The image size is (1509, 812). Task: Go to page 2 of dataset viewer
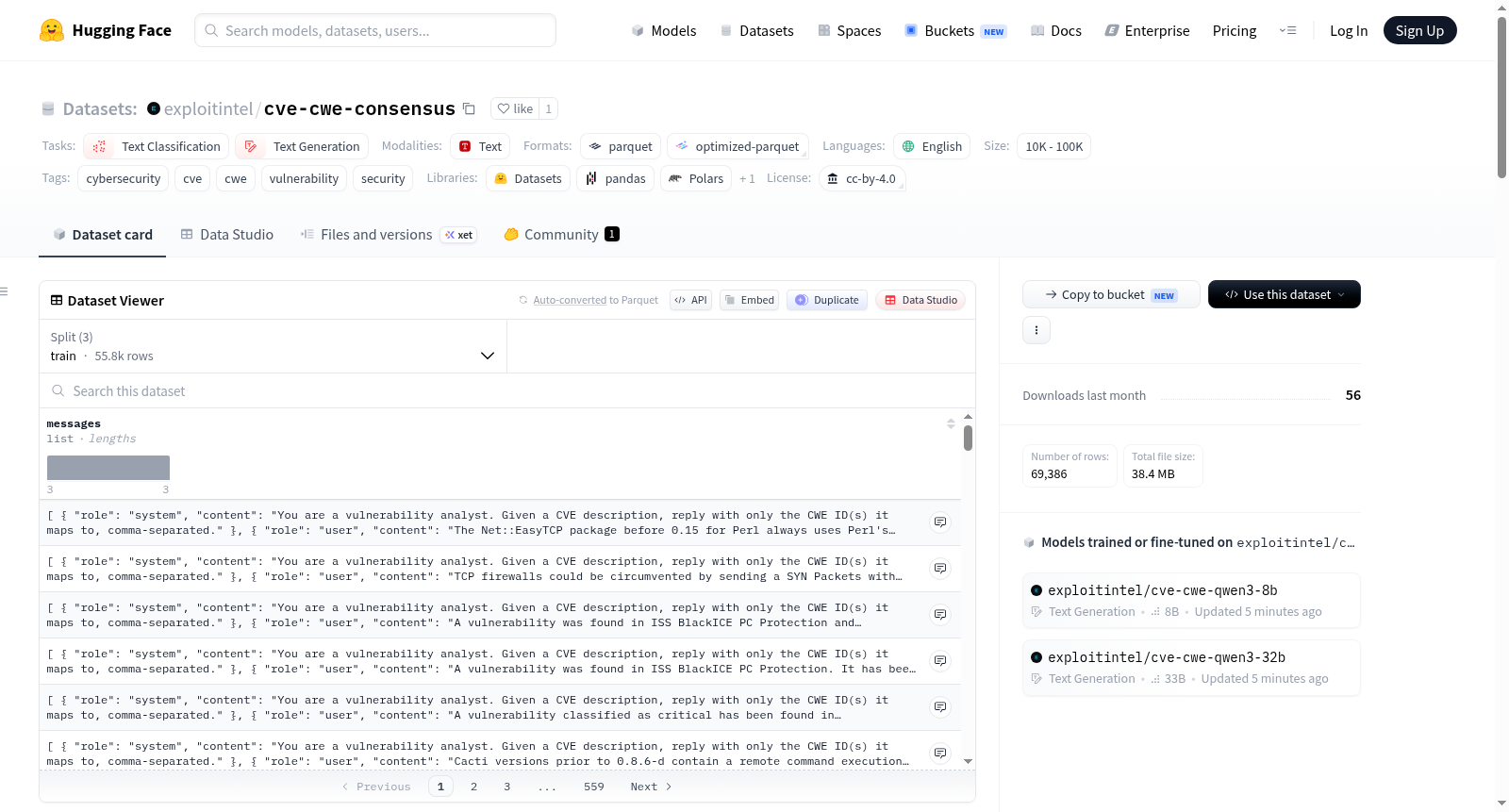pos(473,787)
